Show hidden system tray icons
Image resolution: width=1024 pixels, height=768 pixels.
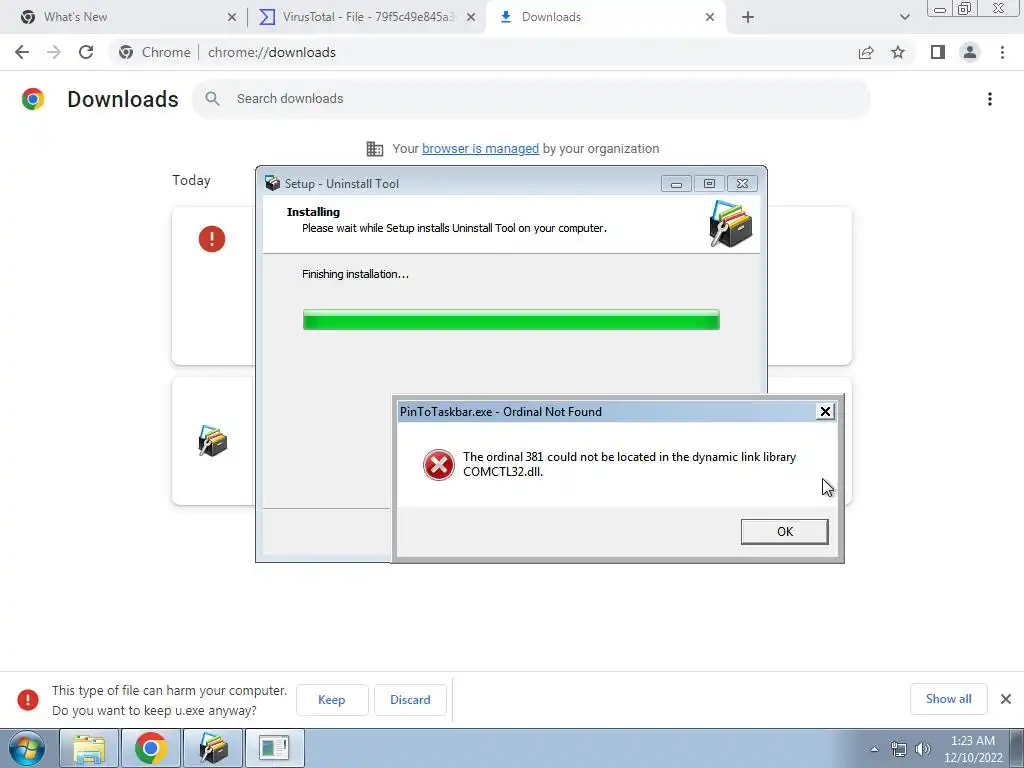point(874,749)
